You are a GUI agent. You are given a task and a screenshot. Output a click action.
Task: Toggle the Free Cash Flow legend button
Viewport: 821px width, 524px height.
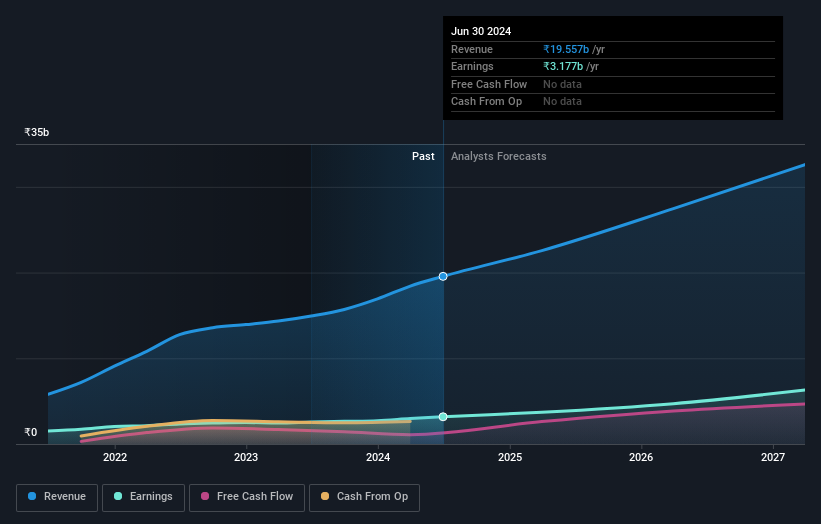[x=247, y=497]
